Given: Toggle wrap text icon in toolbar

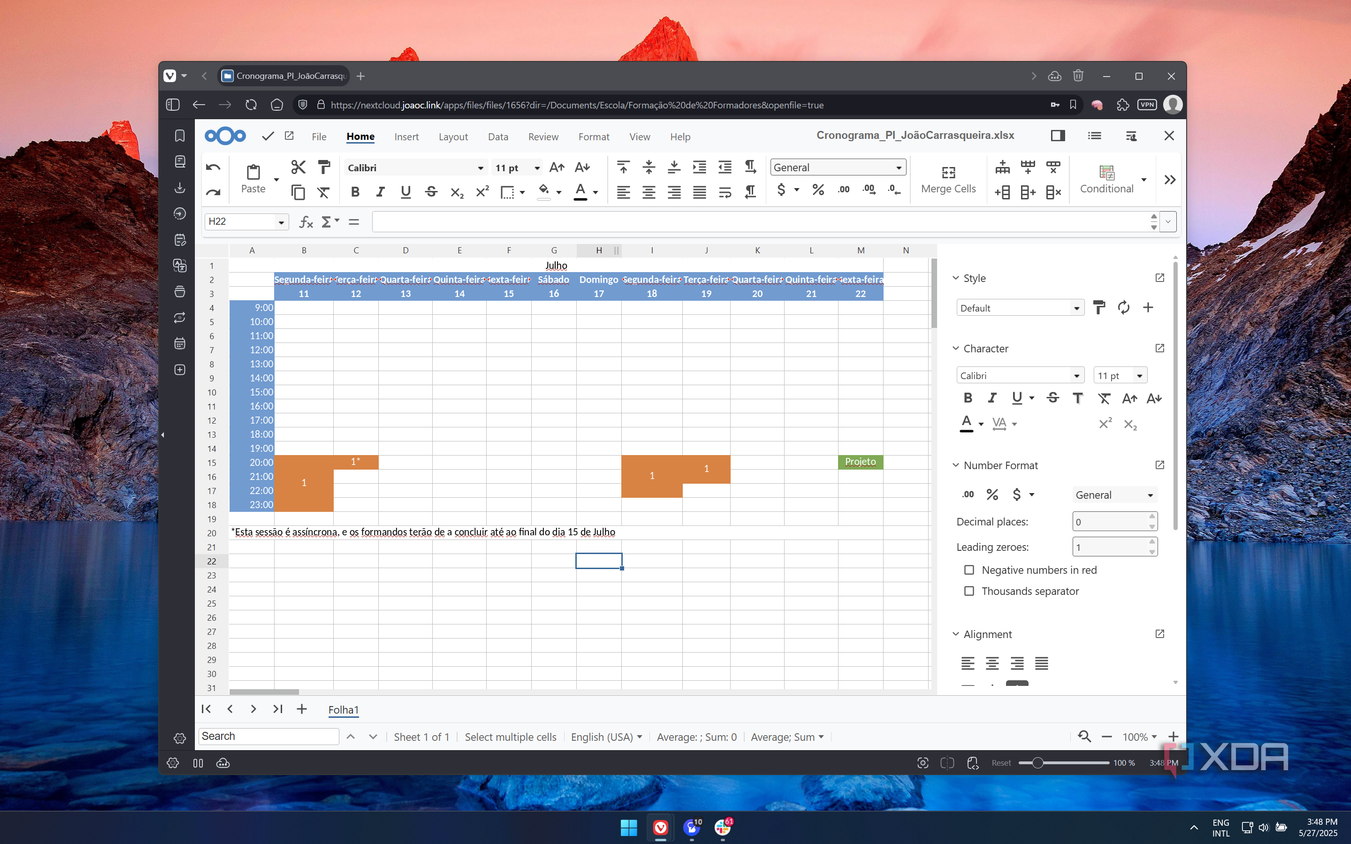Looking at the screenshot, I should 725,192.
